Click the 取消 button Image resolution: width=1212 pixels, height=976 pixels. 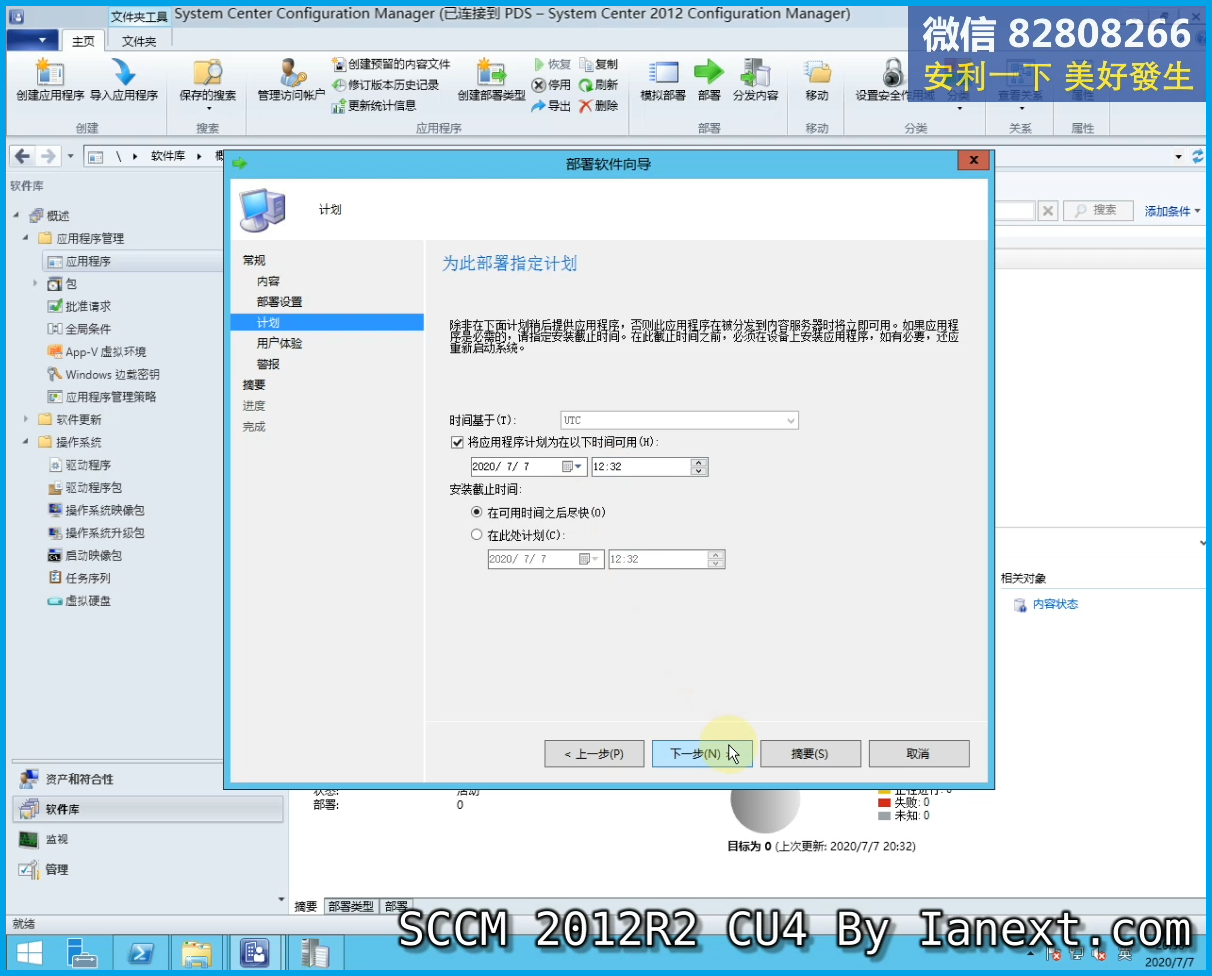tap(919, 753)
